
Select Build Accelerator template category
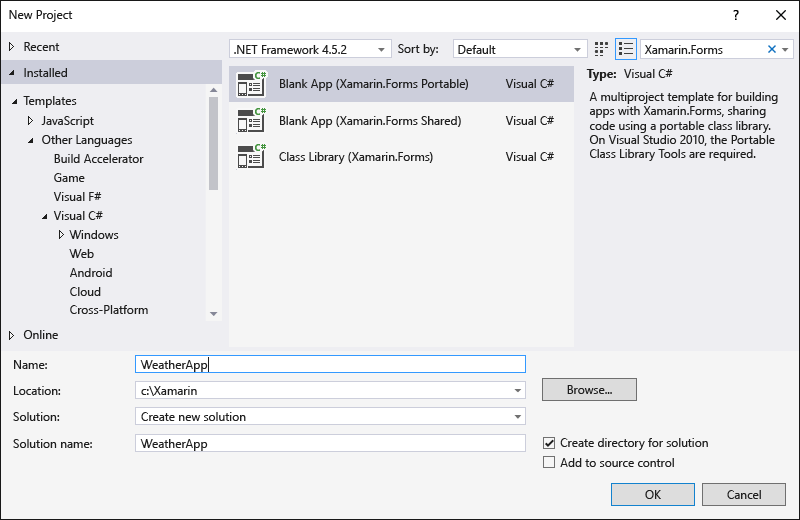tap(98, 159)
